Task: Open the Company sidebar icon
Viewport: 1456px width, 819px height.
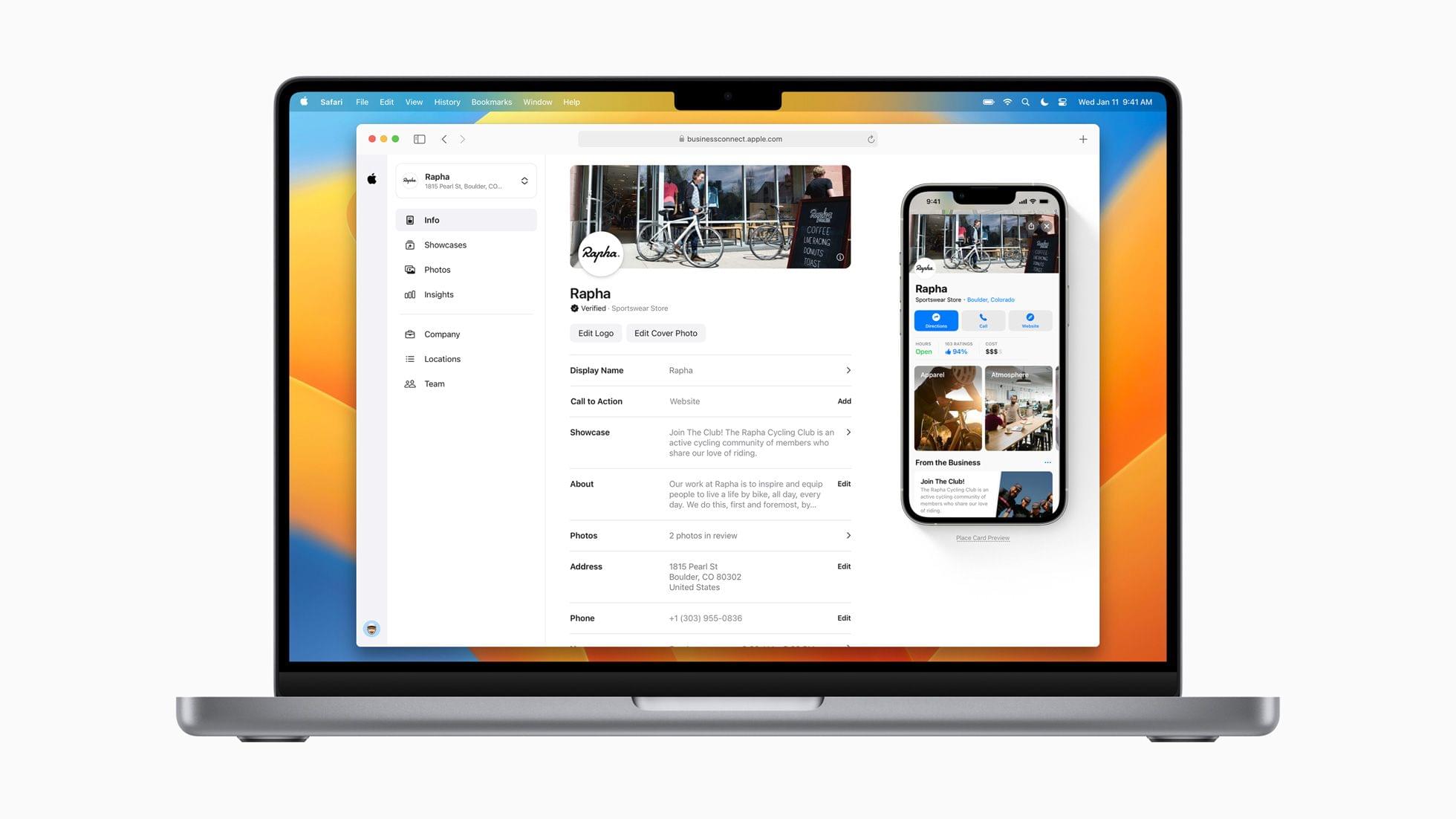Action: (x=410, y=333)
